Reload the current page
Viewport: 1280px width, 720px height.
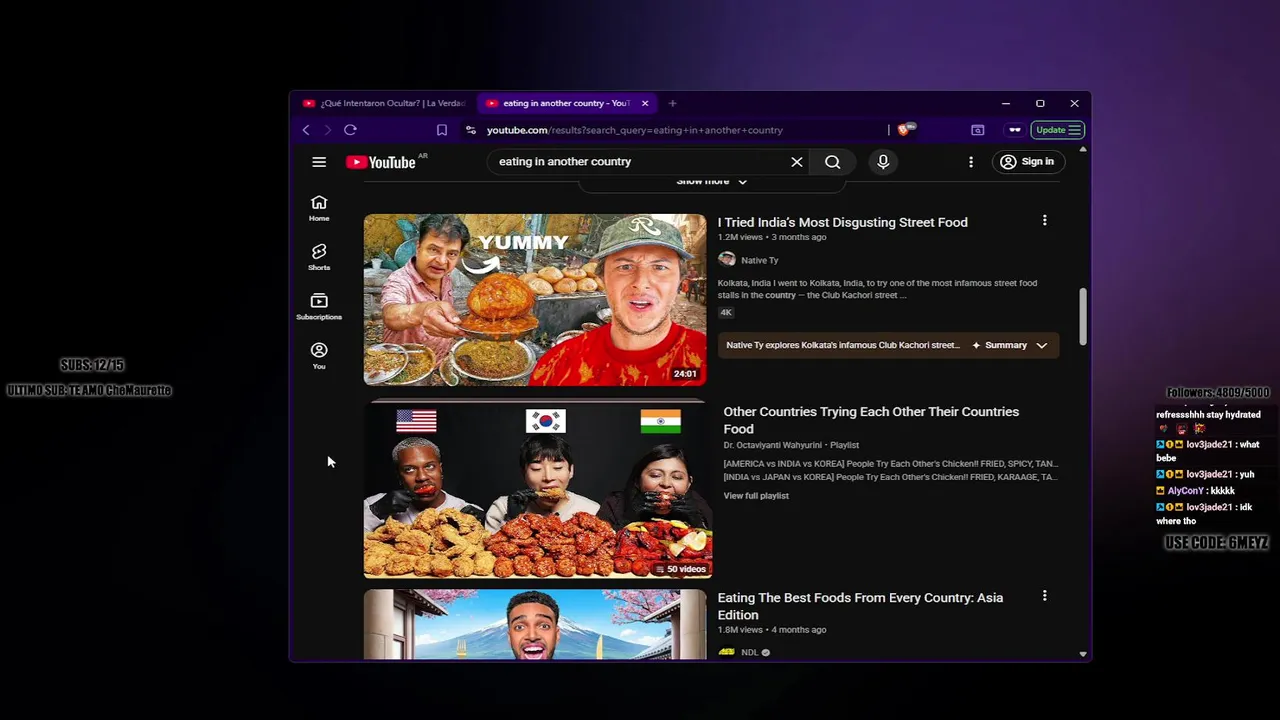coord(350,130)
